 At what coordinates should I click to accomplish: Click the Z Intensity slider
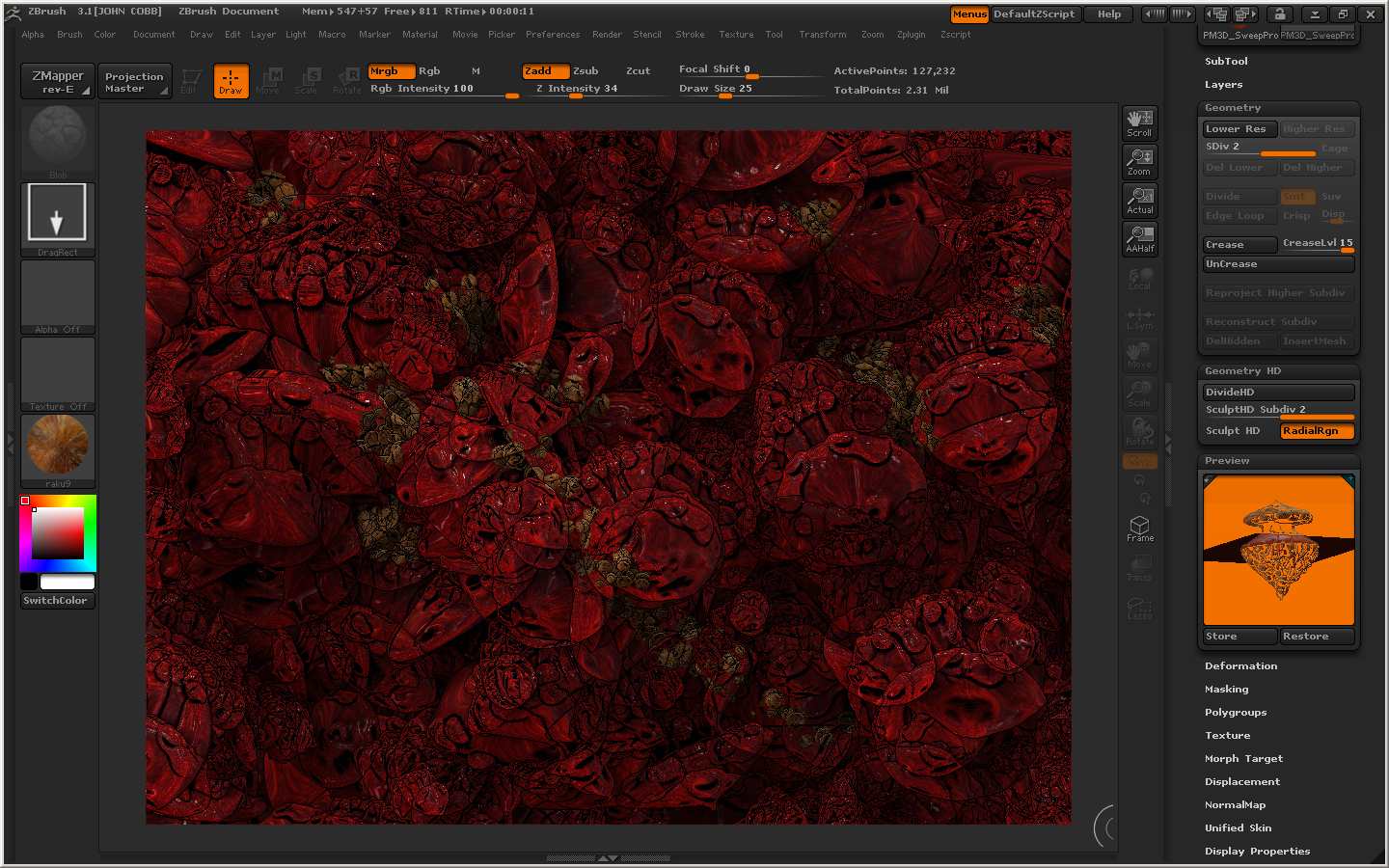pyautogui.click(x=595, y=89)
